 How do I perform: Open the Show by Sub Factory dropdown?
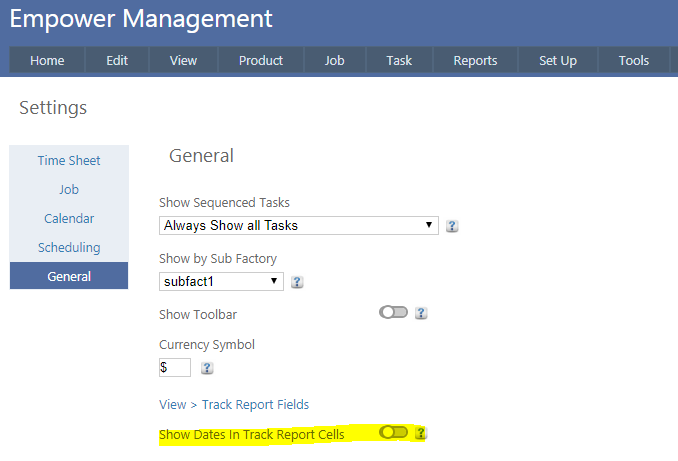tap(221, 282)
